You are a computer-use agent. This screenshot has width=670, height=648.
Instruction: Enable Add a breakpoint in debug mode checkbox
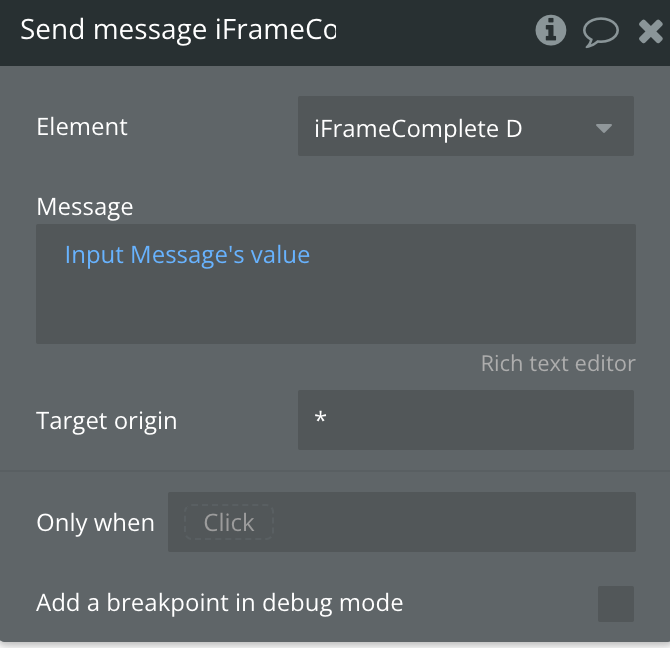(x=615, y=604)
